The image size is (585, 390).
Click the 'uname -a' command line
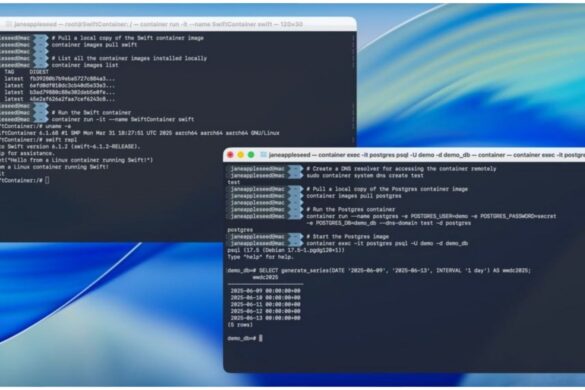click(35, 126)
